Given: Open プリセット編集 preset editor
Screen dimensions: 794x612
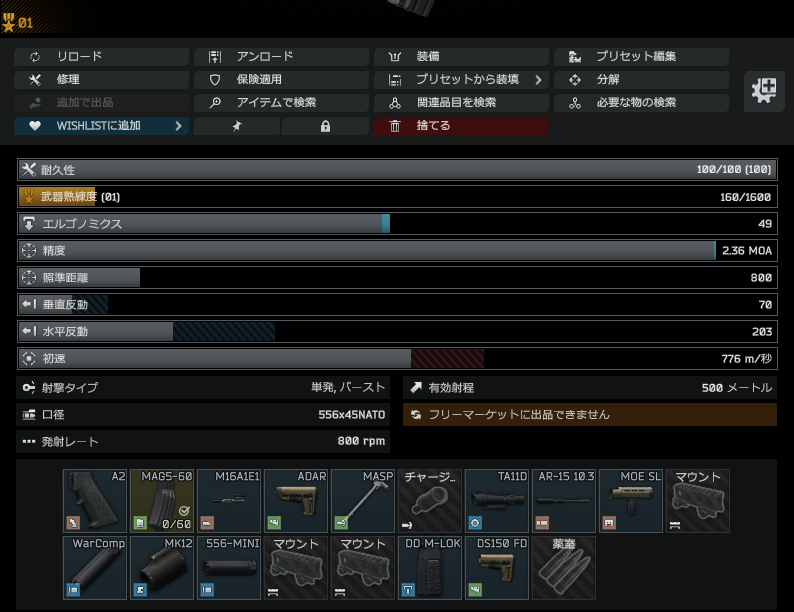Looking at the screenshot, I should coord(641,57).
